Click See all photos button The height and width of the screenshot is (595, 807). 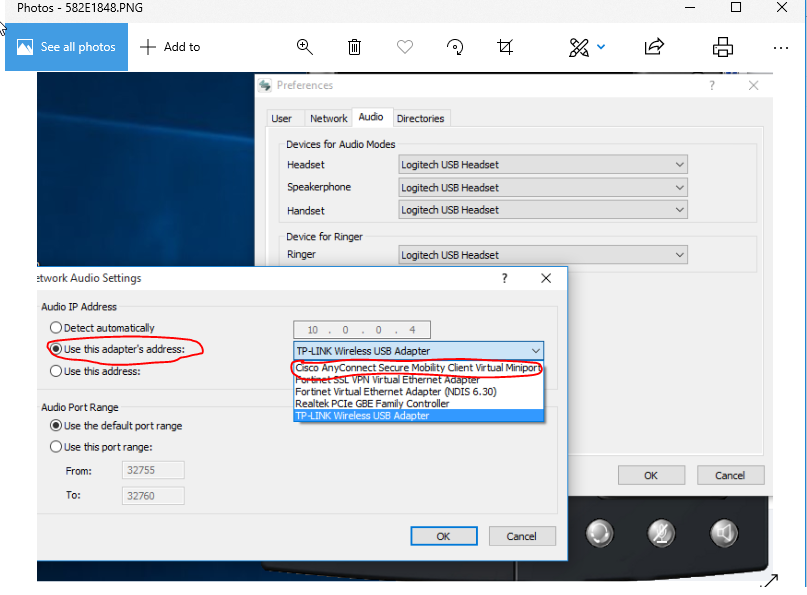66,47
